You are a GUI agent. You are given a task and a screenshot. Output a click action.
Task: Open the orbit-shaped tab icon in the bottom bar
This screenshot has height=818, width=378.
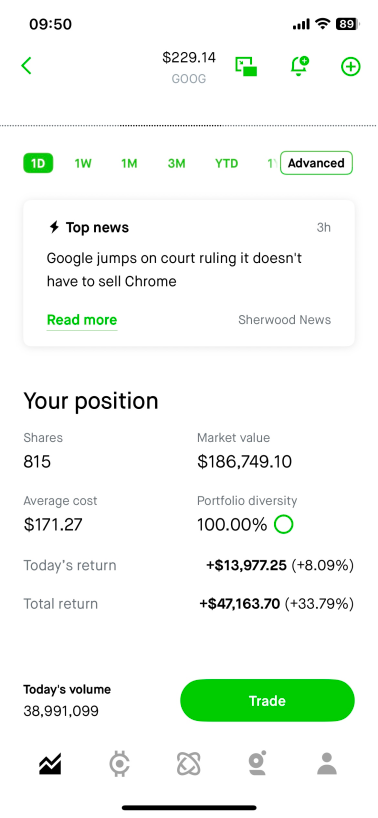coord(189,764)
